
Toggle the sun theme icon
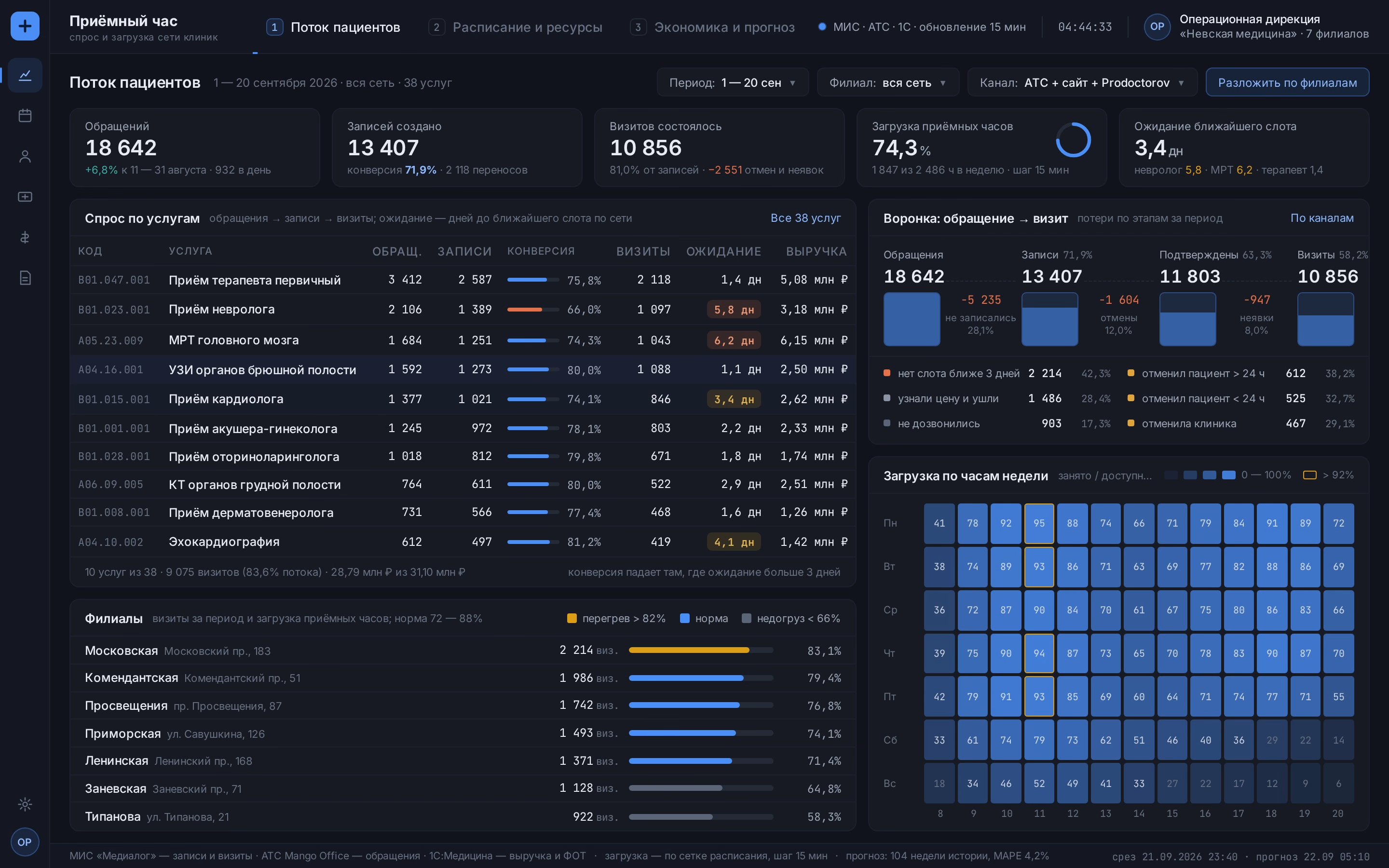click(25, 804)
